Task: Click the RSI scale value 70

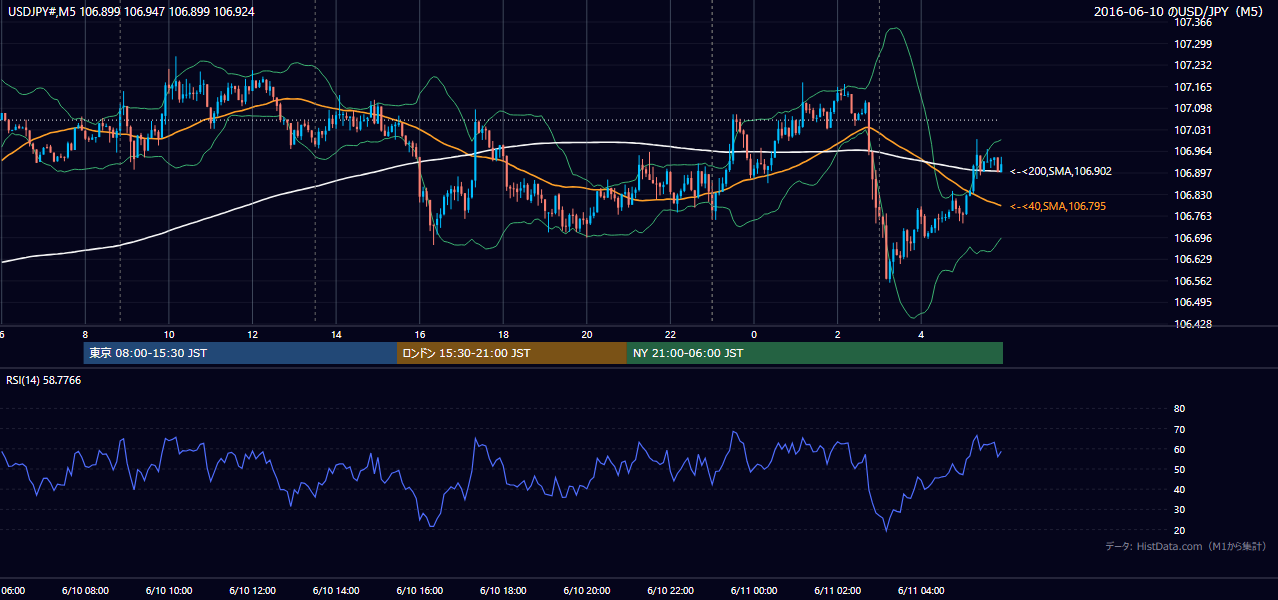Action: [x=1179, y=429]
